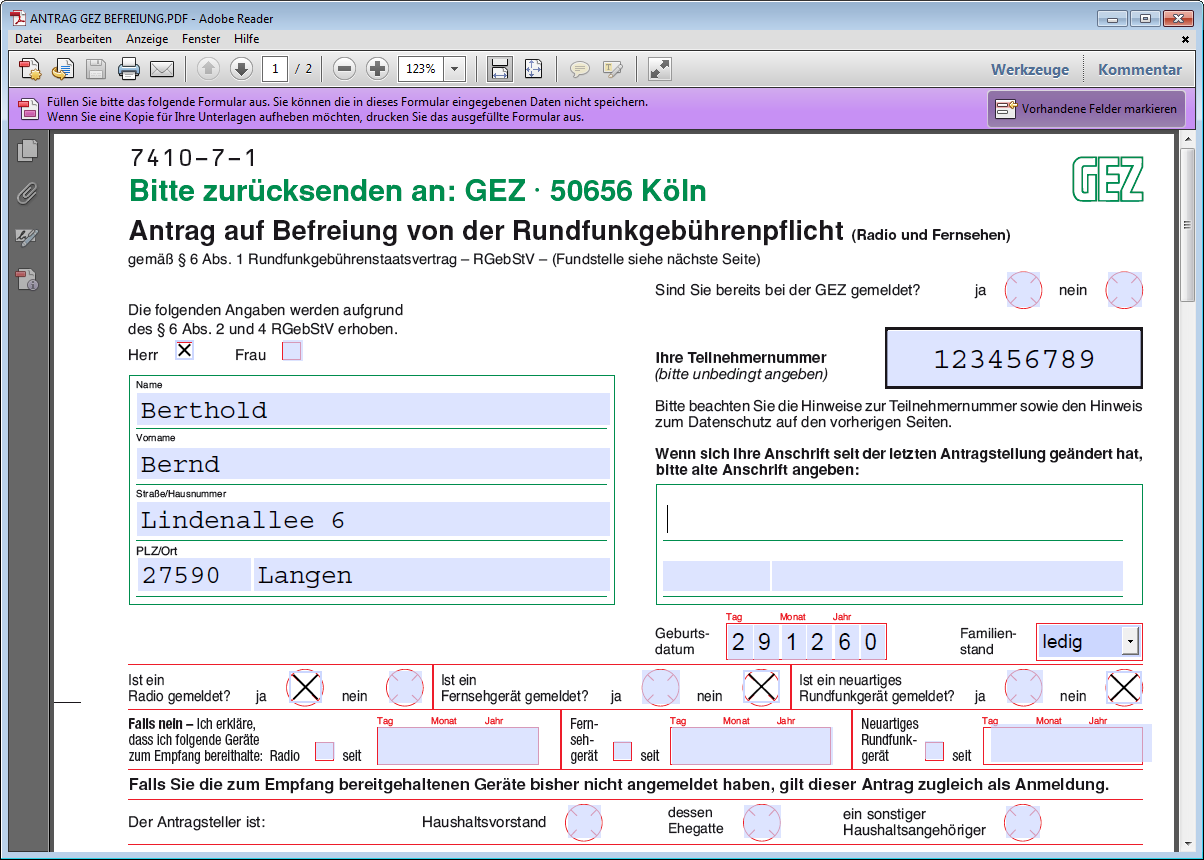1204x860 pixels.
Task: Open page thumbnails side panel
Action: click(27, 151)
